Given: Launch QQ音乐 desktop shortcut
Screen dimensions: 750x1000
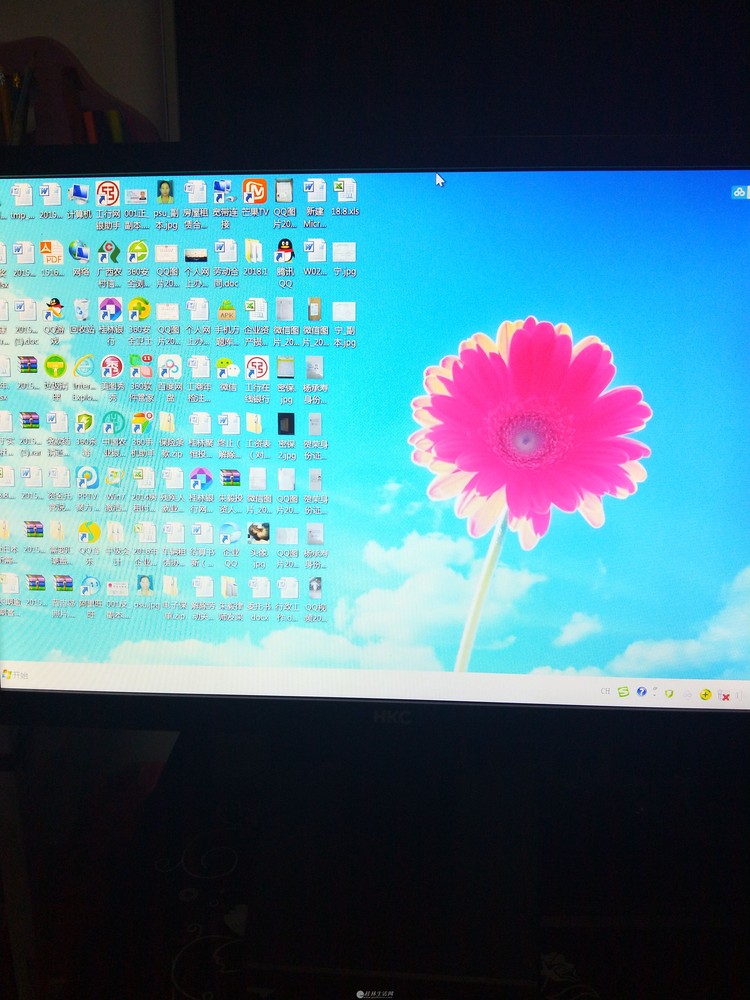Looking at the screenshot, I should [x=89, y=545].
